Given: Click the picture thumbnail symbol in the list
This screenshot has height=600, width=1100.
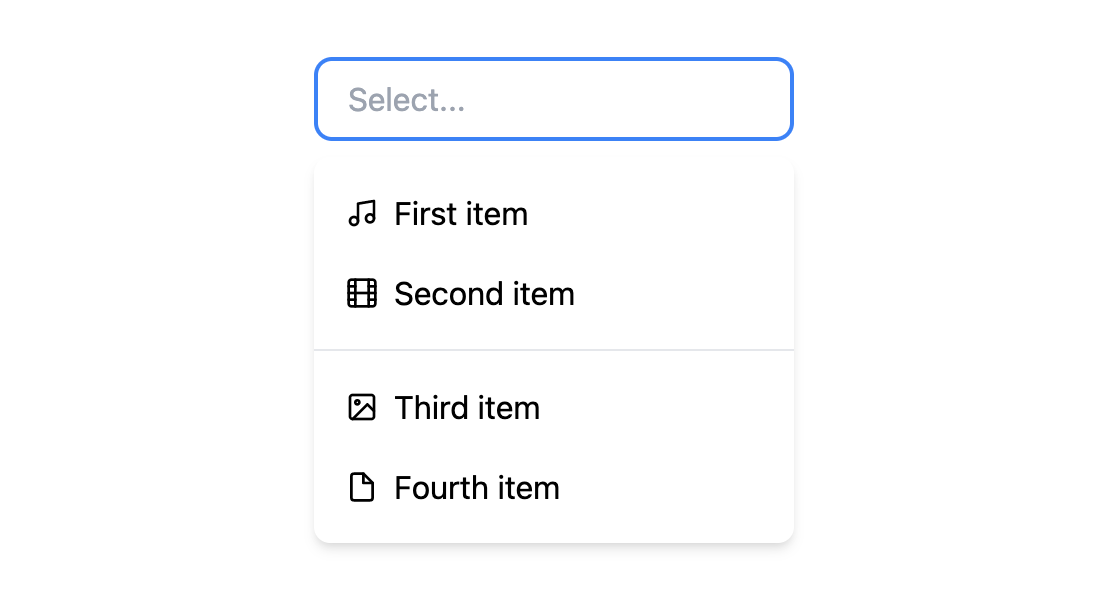Looking at the screenshot, I should 362,407.
